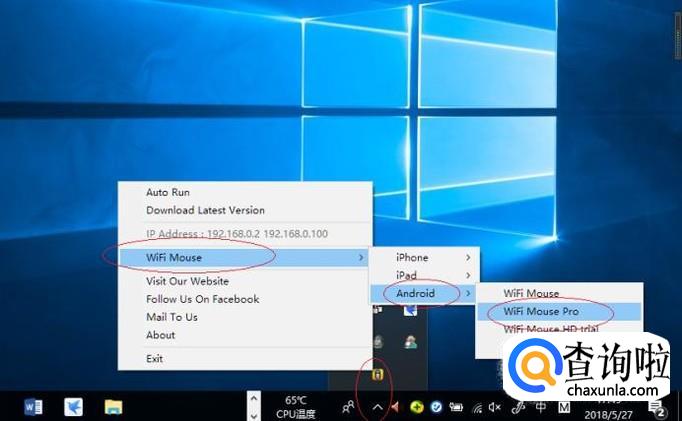The image size is (682, 421).
Task: Click the muted volume speaker icon
Action: (x=495, y=407)
